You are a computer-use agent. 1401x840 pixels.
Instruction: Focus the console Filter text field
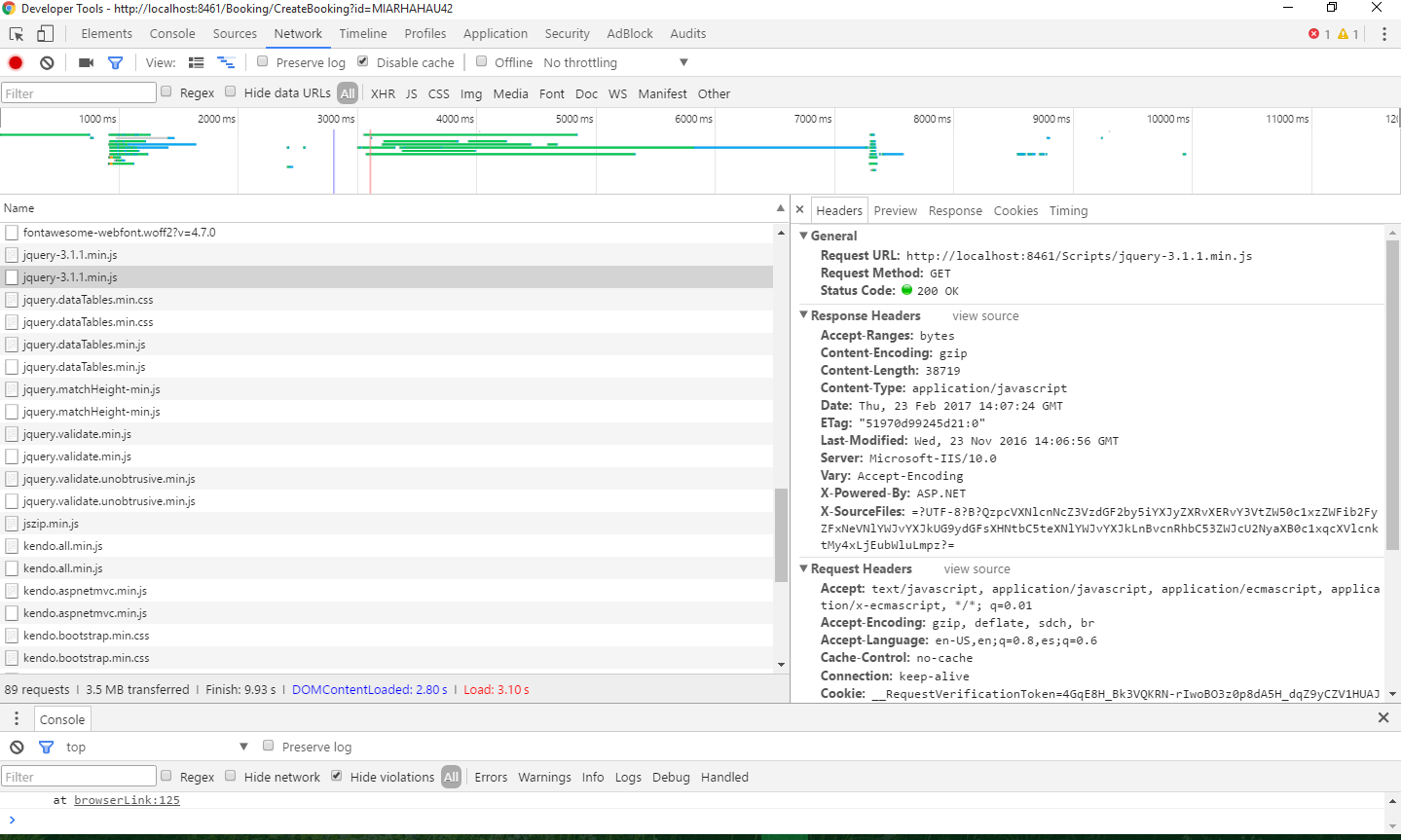click(x=78, y=777)
